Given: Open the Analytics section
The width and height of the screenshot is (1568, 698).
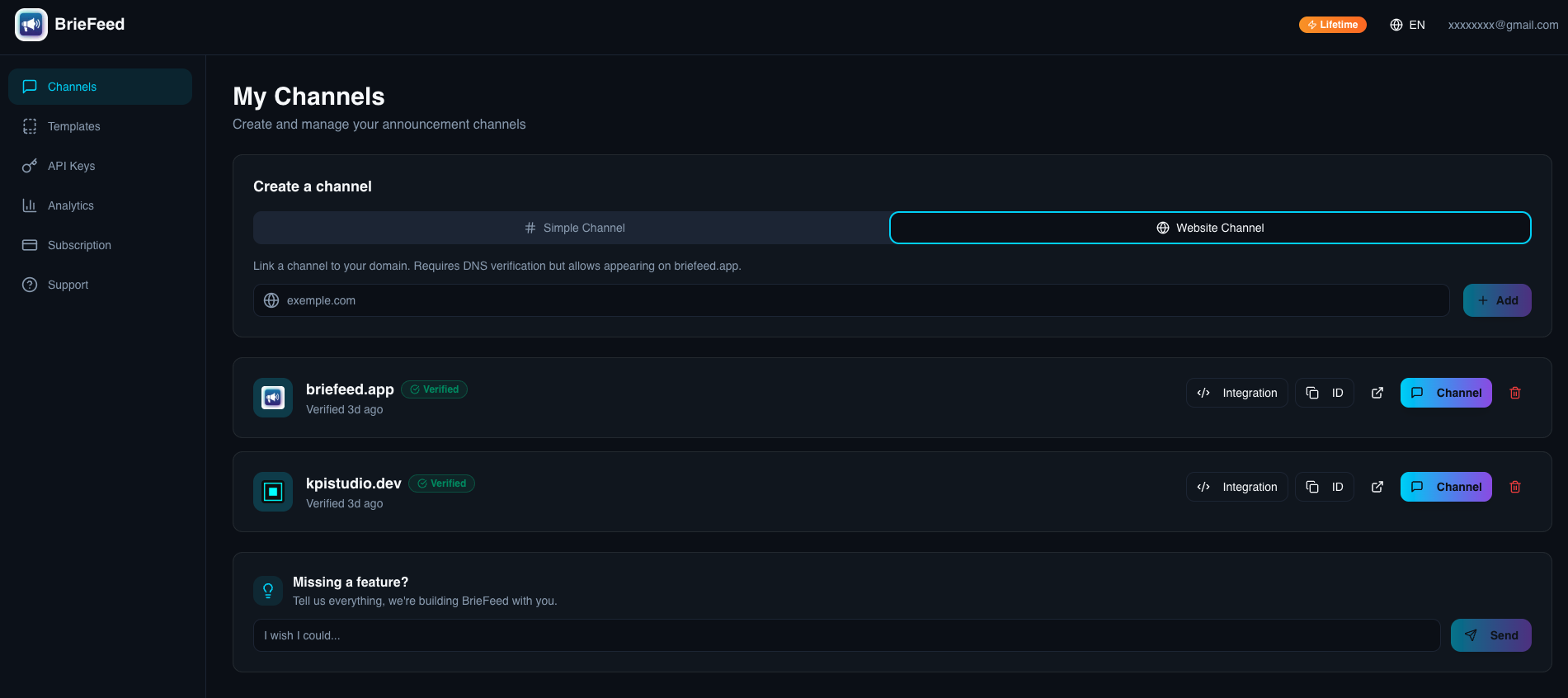Looking at the screenshot, I should pyautogui.click(x=100, y=205).
